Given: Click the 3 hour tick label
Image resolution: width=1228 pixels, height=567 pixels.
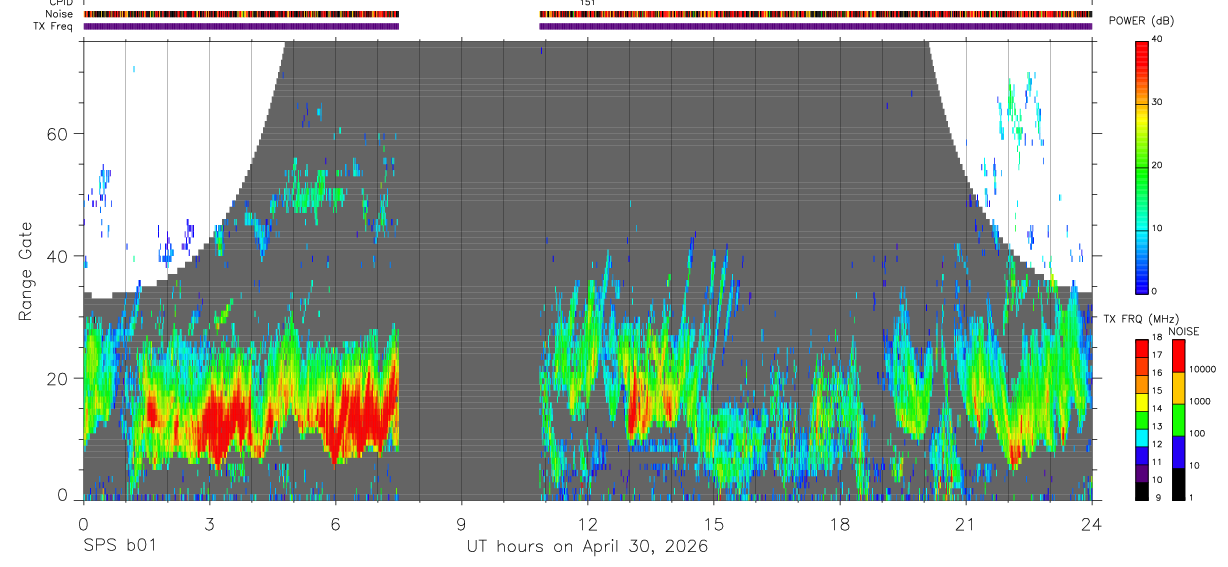Looking at the screenshot, I should (x=209, y=524).
